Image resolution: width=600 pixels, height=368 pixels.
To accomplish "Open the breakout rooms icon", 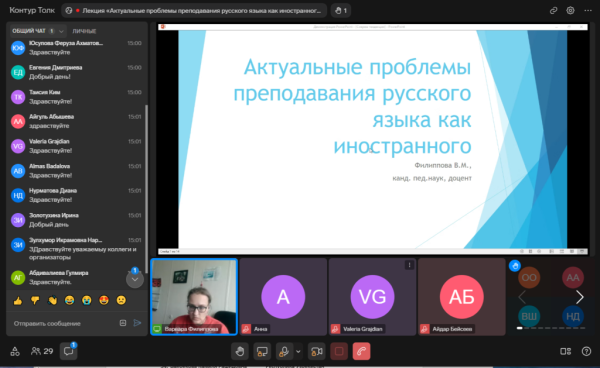I will [x=15, y=351].
